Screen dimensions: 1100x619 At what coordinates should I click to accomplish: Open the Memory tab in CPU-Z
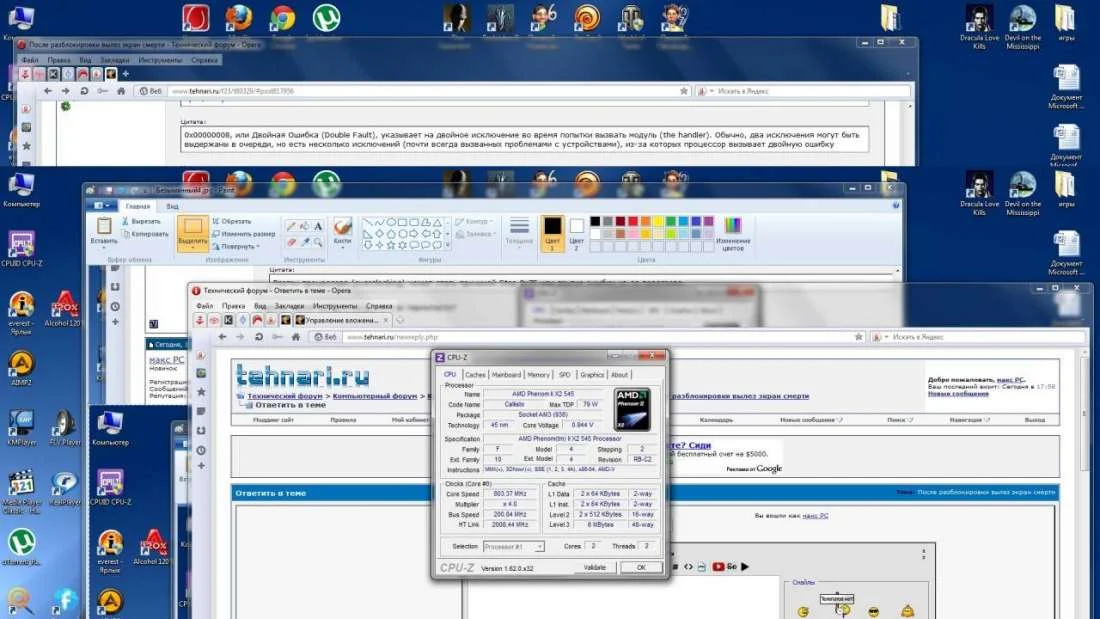(x=538, y=375)
